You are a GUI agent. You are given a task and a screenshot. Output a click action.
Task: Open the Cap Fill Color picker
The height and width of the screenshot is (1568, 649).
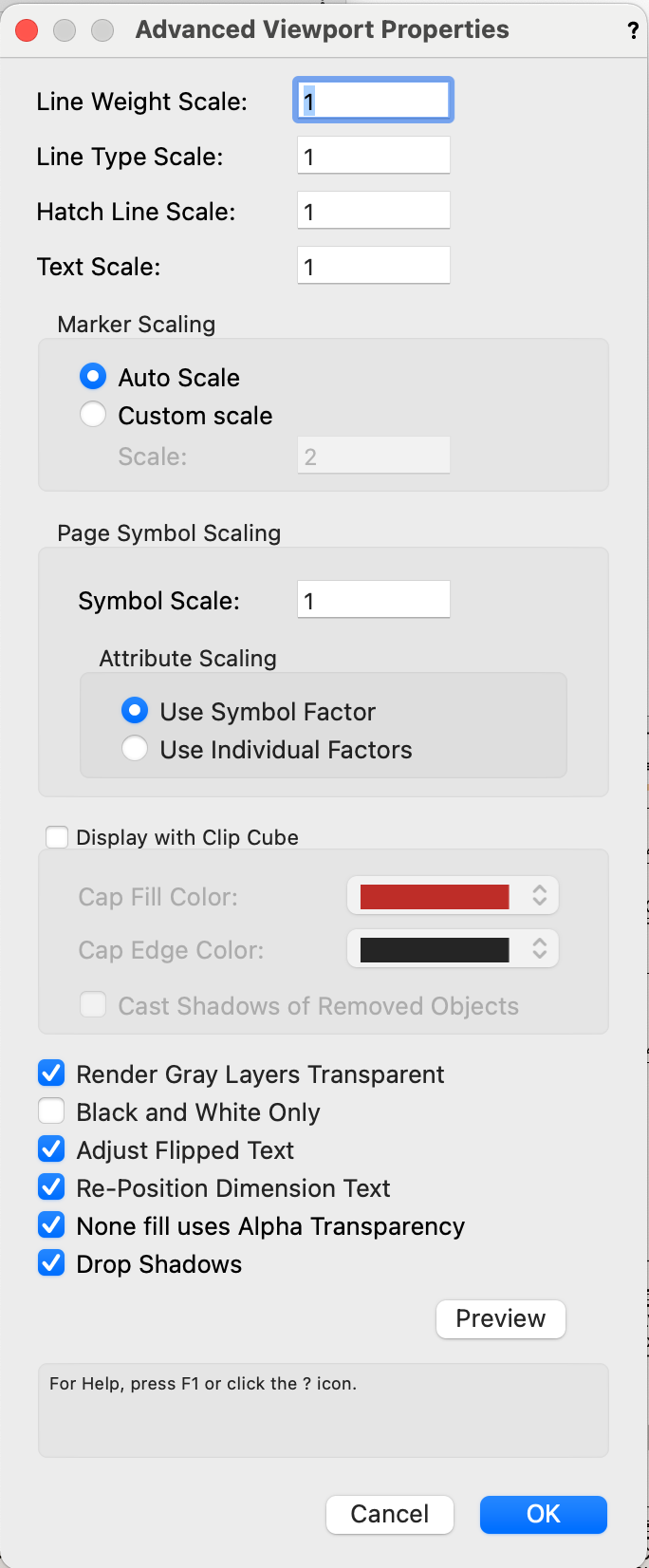tap(453, 894)
